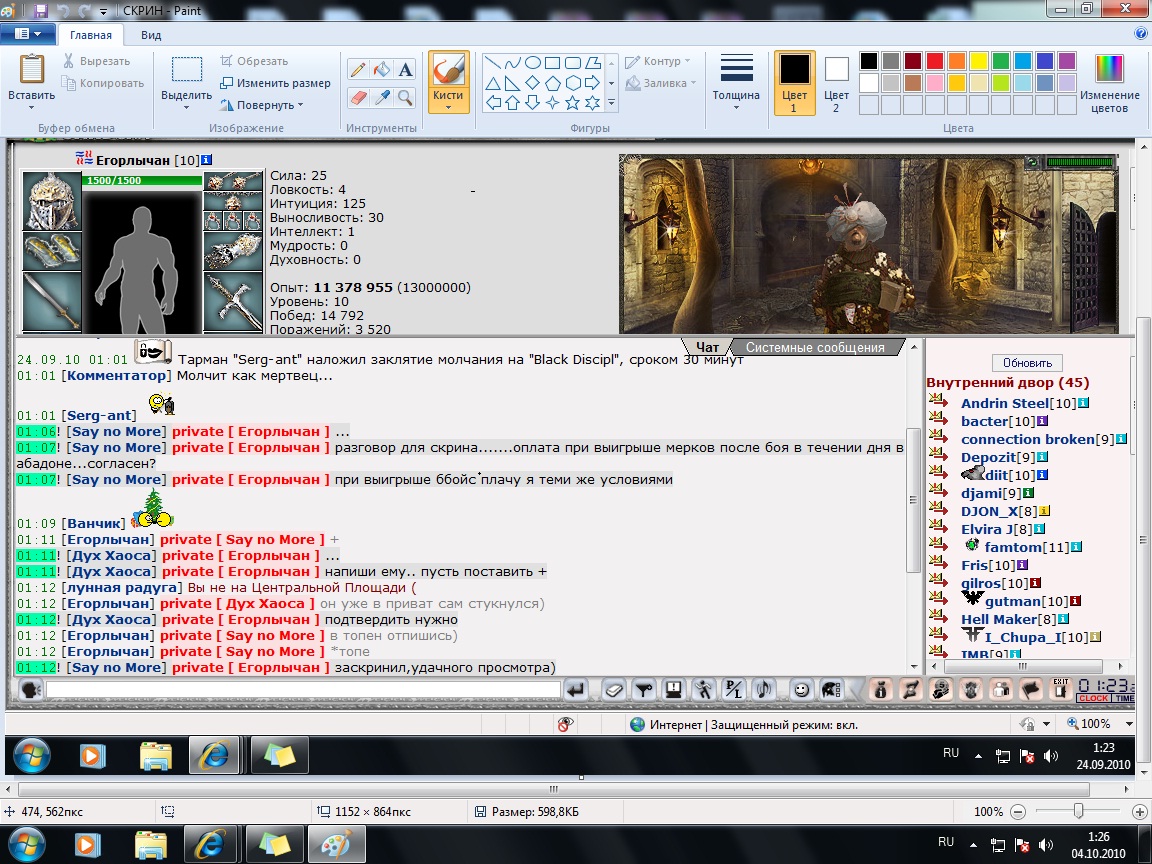Image resolution: width=1152 pixels, height=864 pixels.
Task: Switch to the Вид ribbon tab
Action: pyautogui.click(x=151, y=35)
